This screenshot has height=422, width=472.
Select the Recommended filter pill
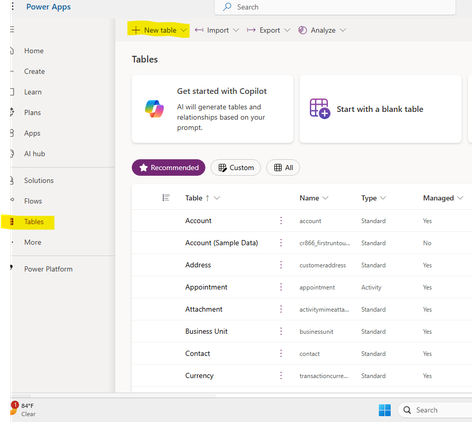pyautogui.click(x=169, y=167)
